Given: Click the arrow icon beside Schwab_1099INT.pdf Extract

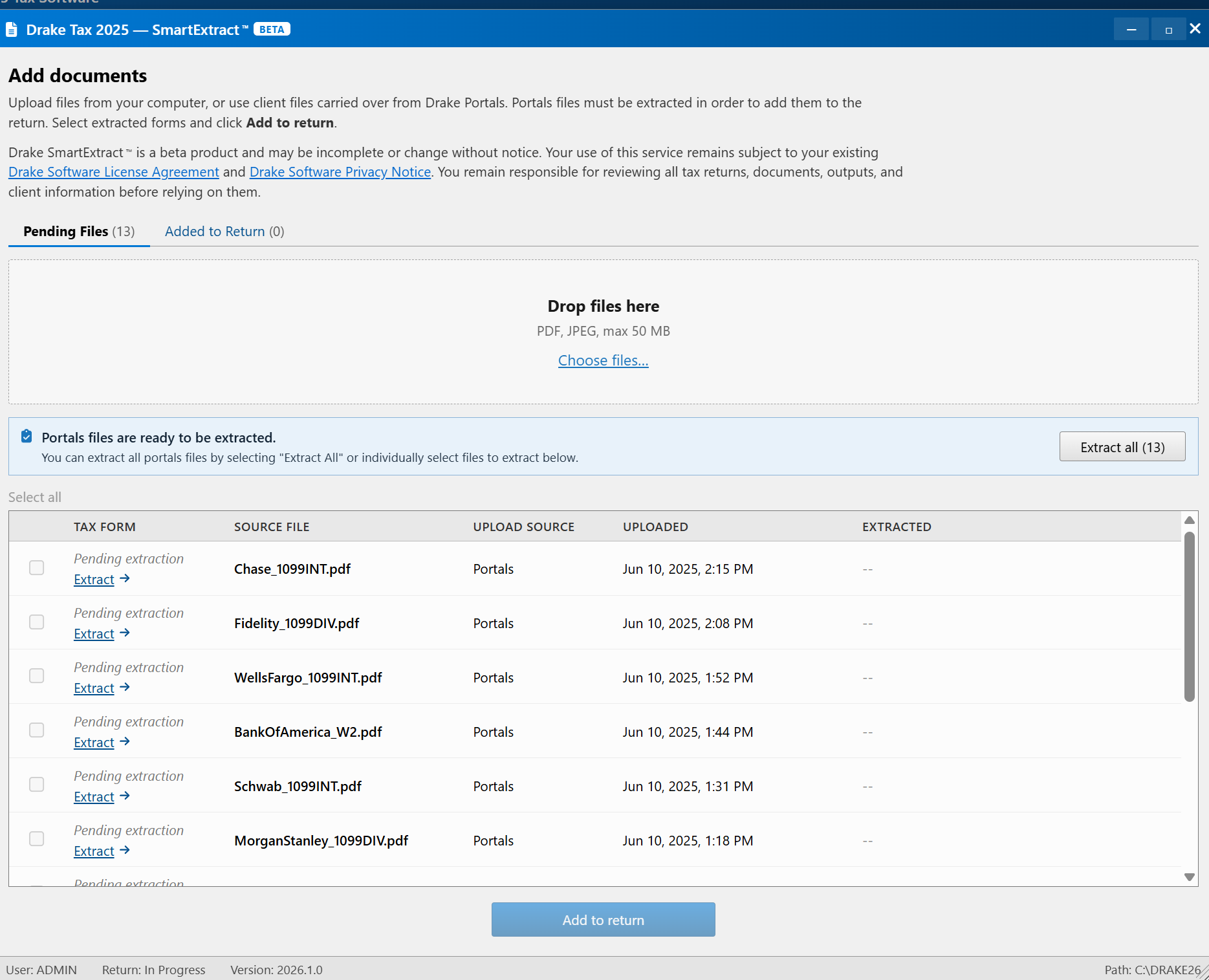Looking at the screenshot, I should tap(125, 796).
